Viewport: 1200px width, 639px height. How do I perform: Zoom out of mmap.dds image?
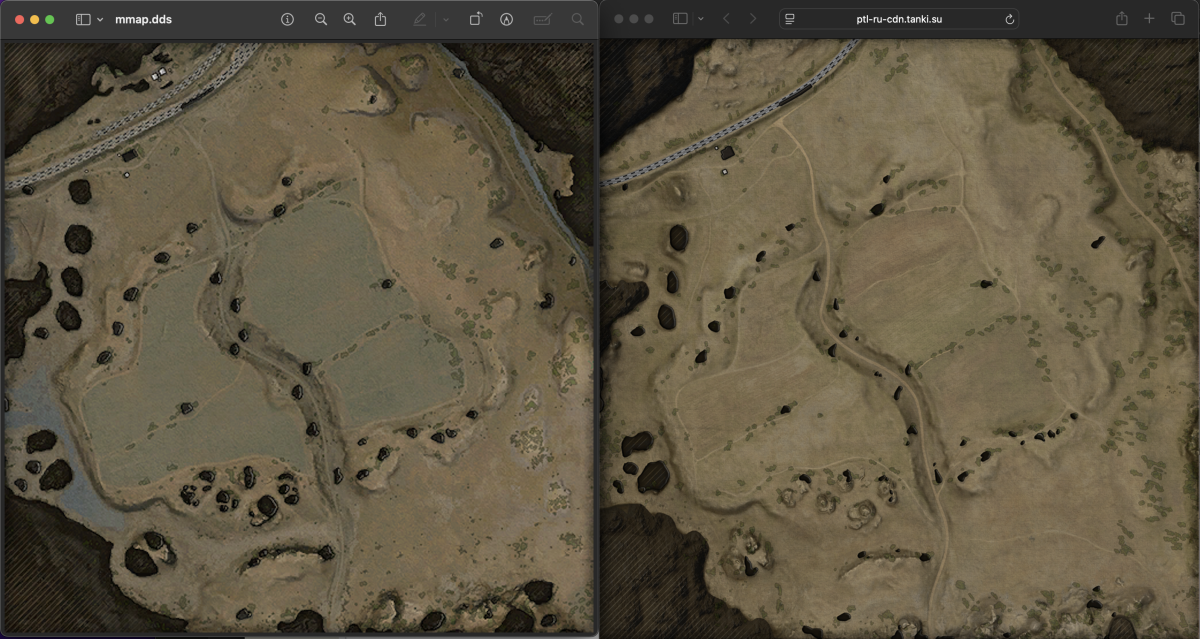point(321,19)
